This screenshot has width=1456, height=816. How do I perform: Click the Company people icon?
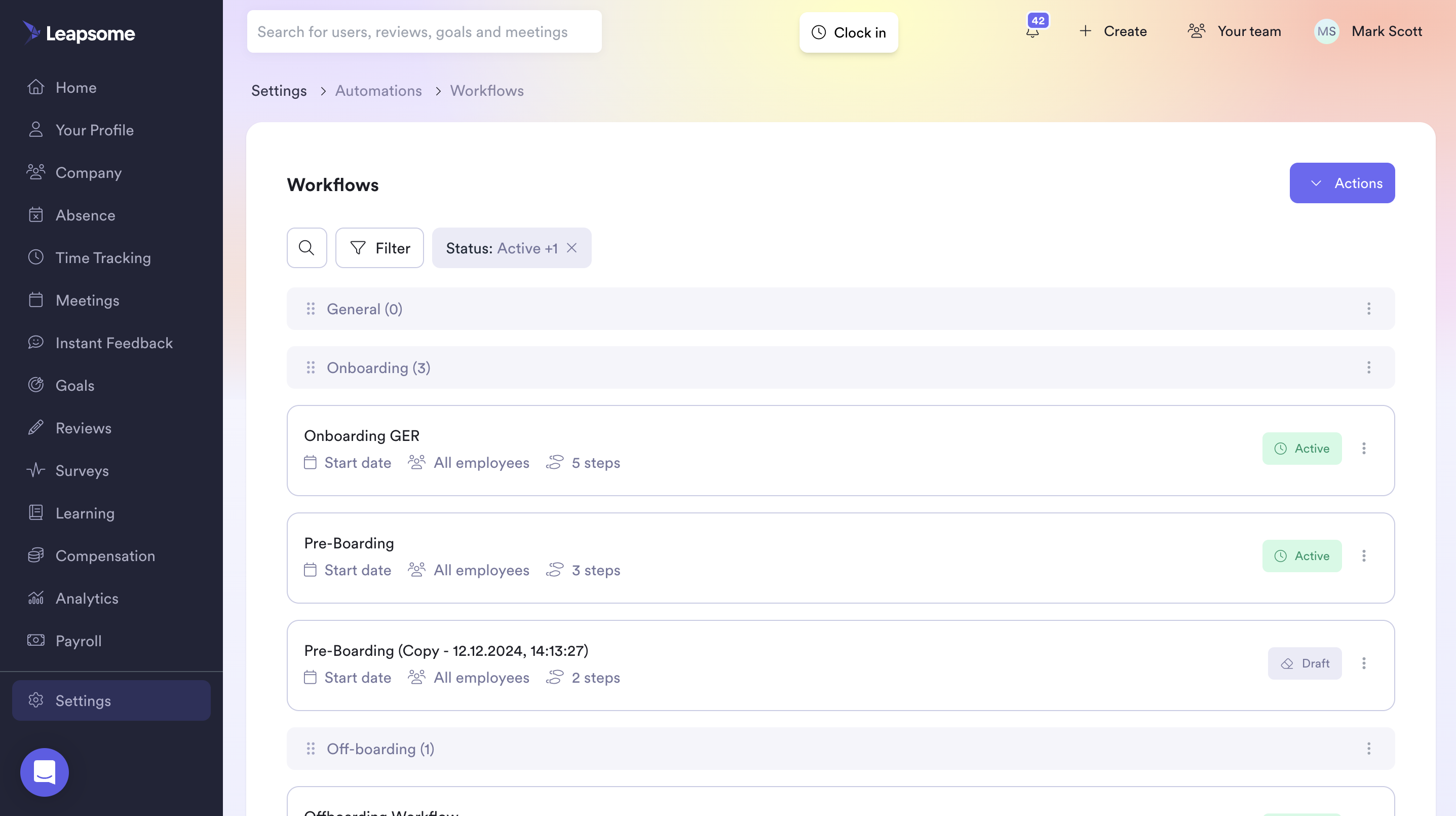tap(35, 172)
